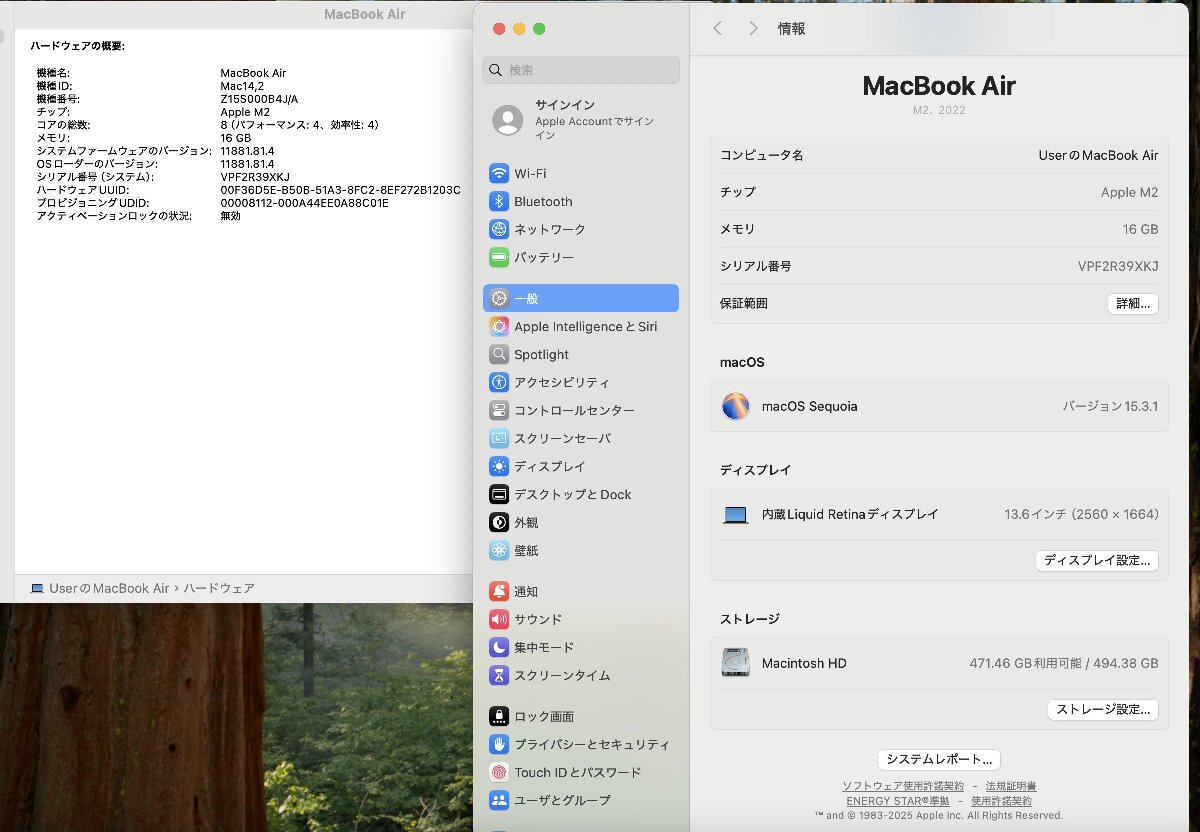Click the built-in display laptop icon
1200x832 pixels.
click(736, 515)
